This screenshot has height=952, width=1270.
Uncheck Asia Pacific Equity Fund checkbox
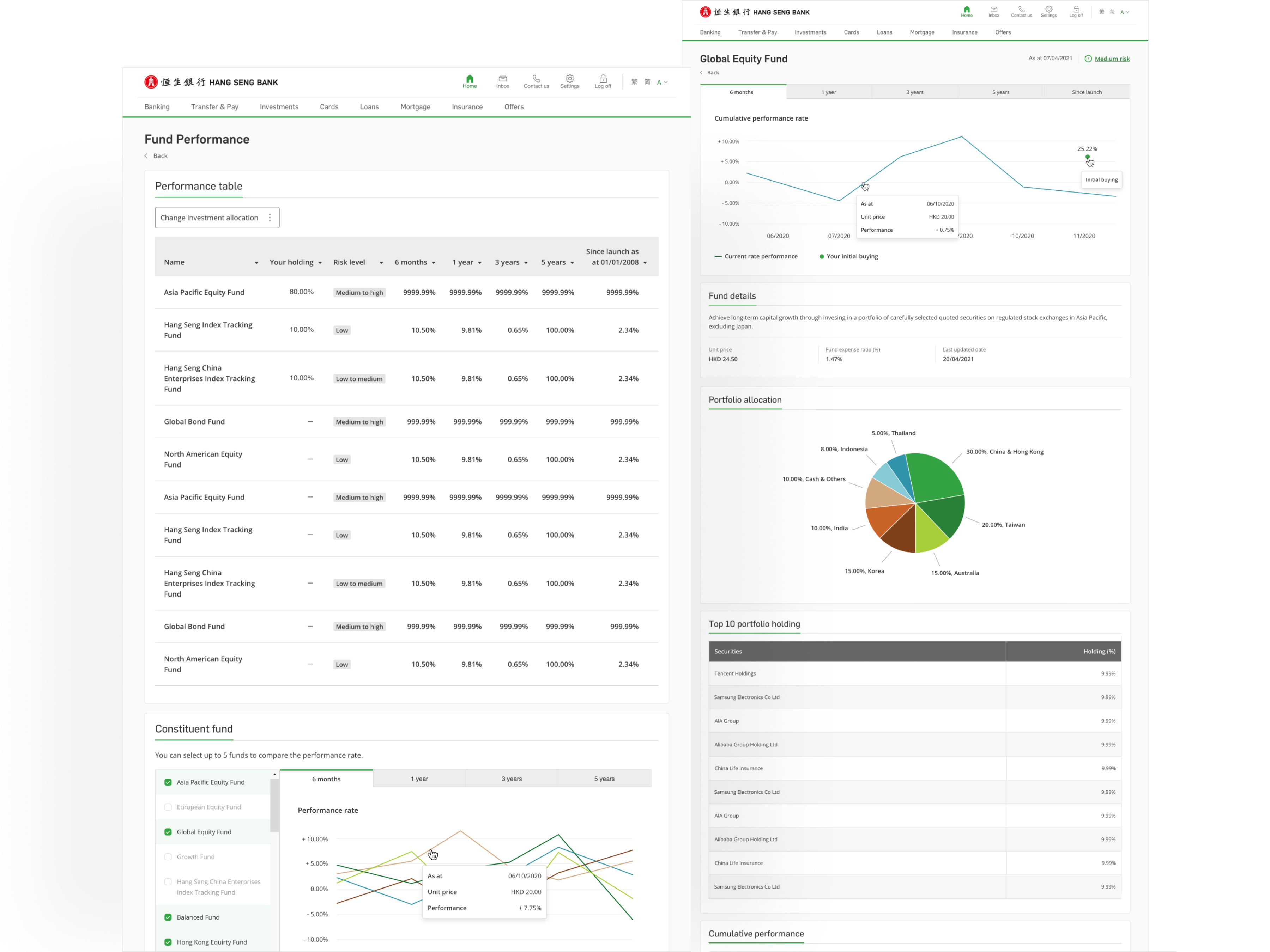tap(168, 782)
